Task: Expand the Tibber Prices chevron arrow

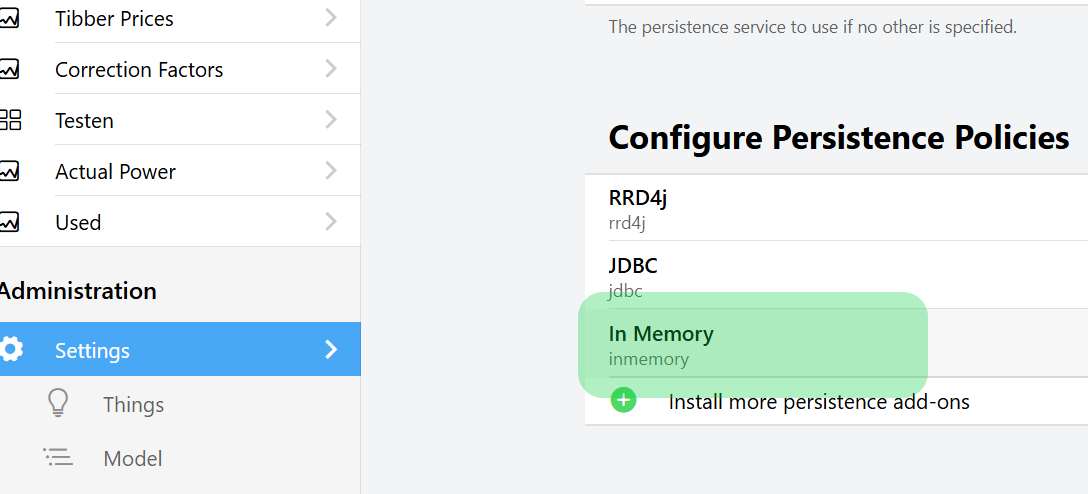Action: [x=331, y=18]
